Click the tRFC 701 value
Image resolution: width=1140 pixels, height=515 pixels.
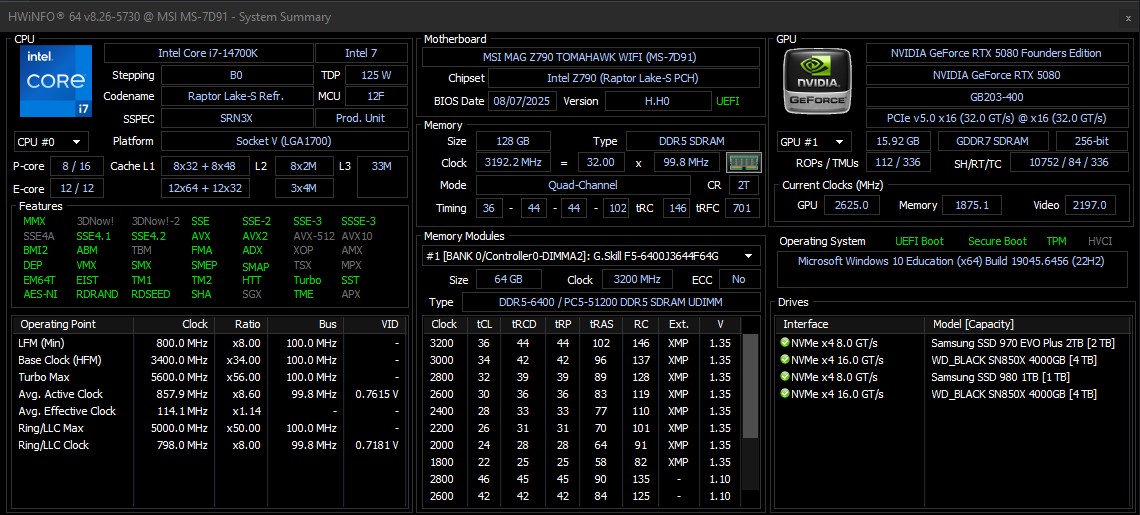point(742,209)
